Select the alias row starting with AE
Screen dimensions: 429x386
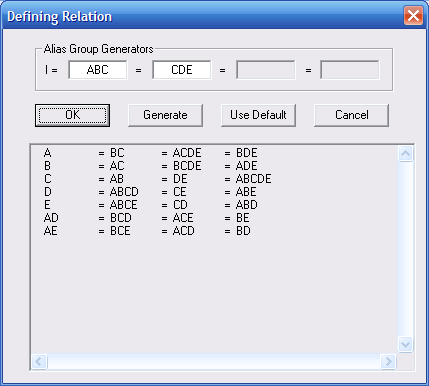pos(147,231)
